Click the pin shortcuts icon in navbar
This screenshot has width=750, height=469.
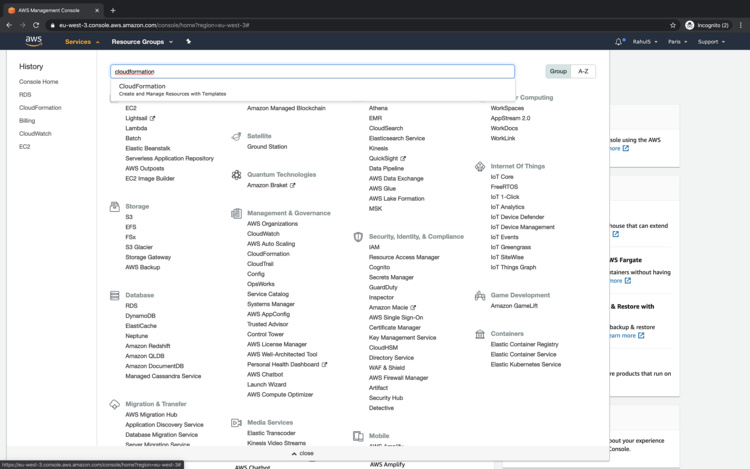tap(188, 42)
